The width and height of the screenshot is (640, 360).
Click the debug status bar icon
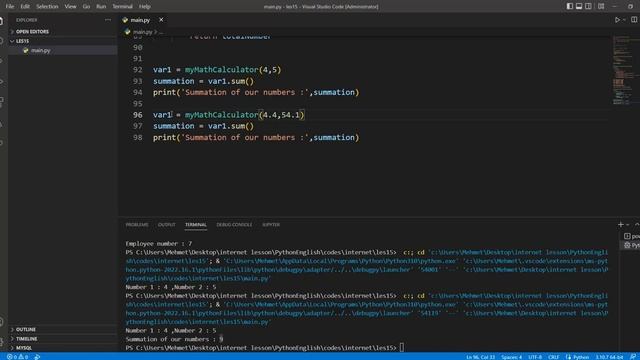pyautogui.click(x=37, y=357)
